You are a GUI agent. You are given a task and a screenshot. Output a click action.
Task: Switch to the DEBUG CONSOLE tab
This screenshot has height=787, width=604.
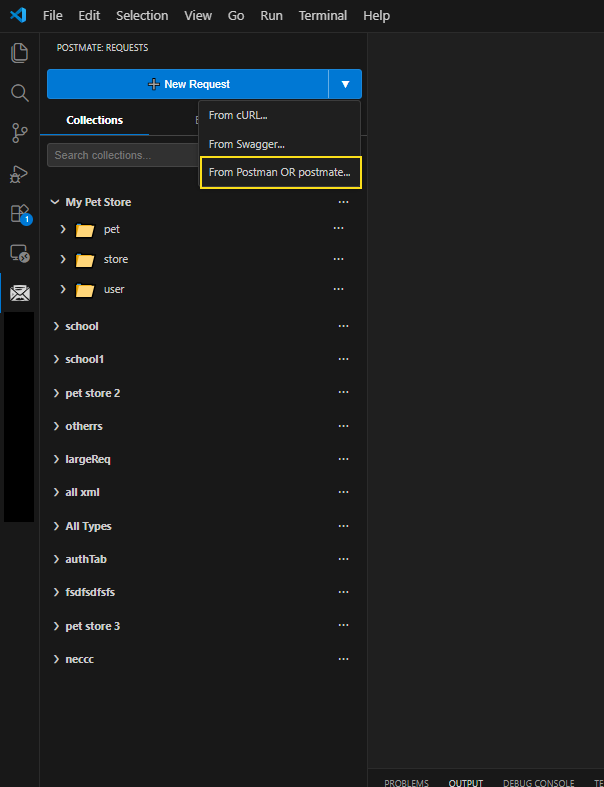[538, 782]
